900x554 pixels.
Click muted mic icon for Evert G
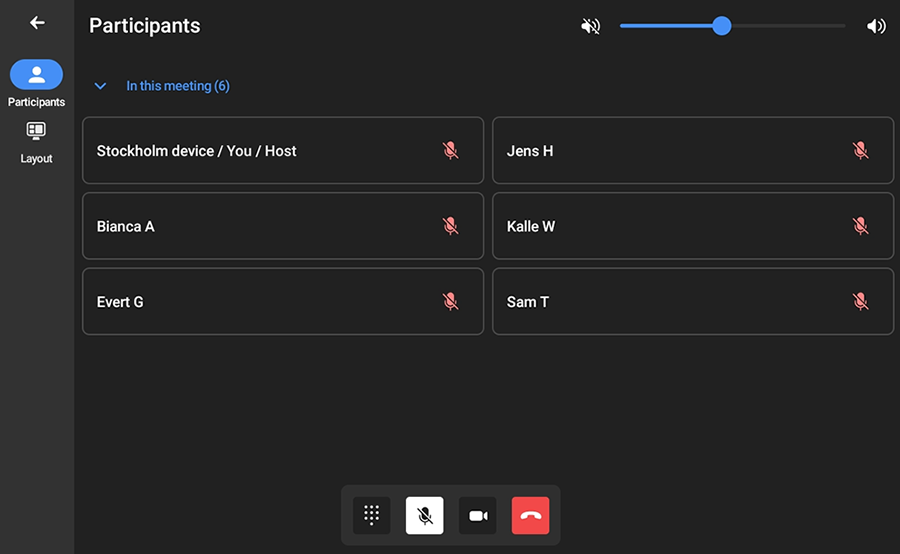[x=450, y=301]
